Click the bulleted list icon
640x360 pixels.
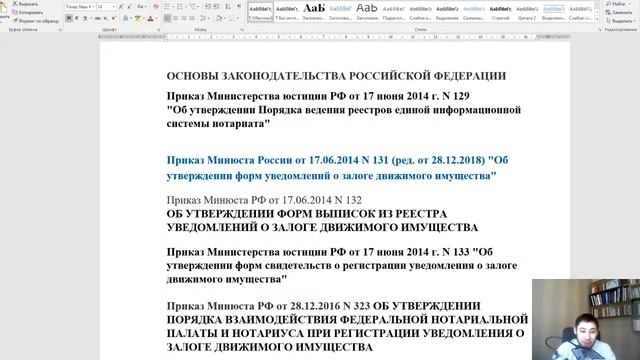pos(167,7)
